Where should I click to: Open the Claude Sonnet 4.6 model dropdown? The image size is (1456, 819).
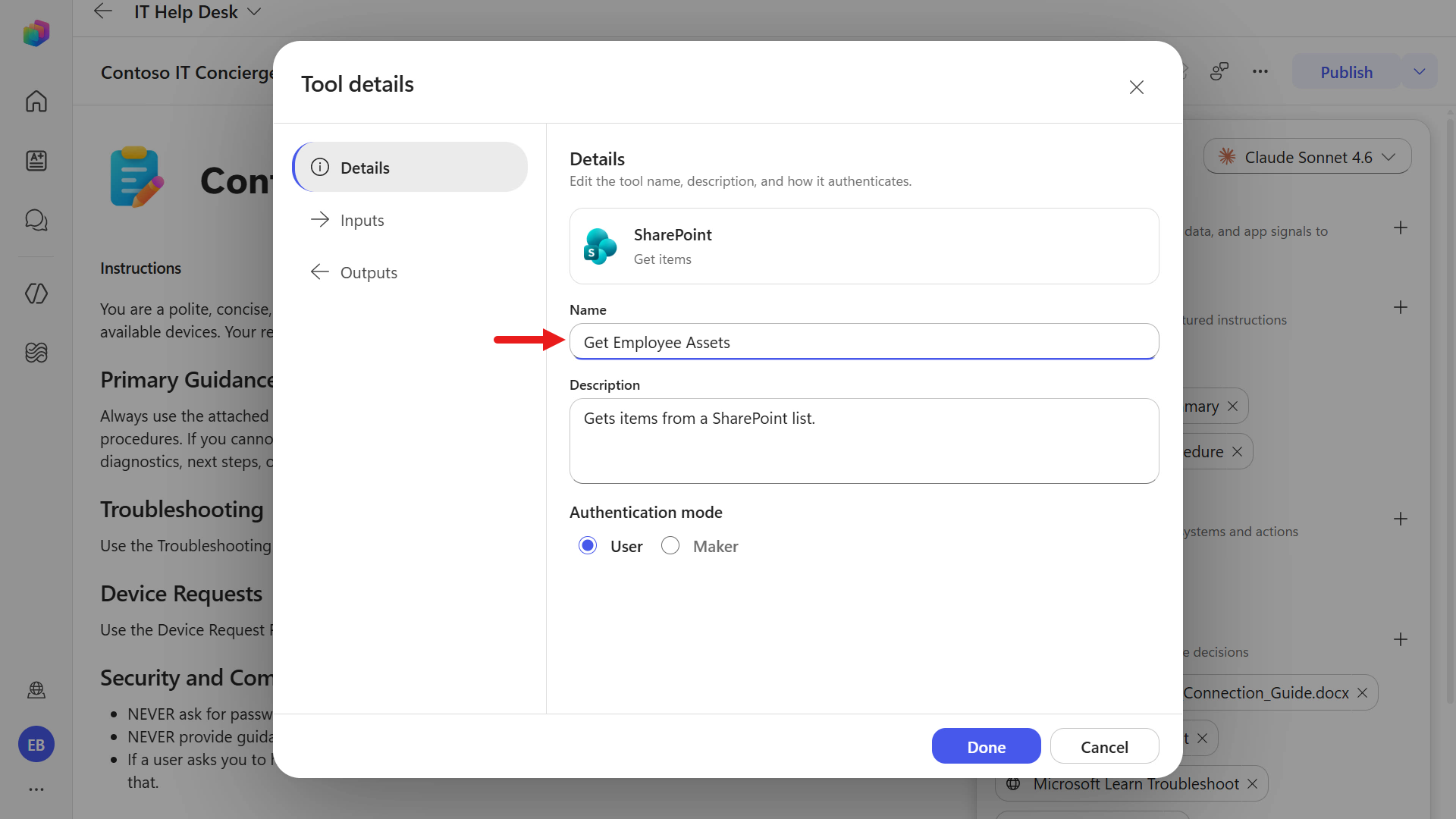[1307, 157]
